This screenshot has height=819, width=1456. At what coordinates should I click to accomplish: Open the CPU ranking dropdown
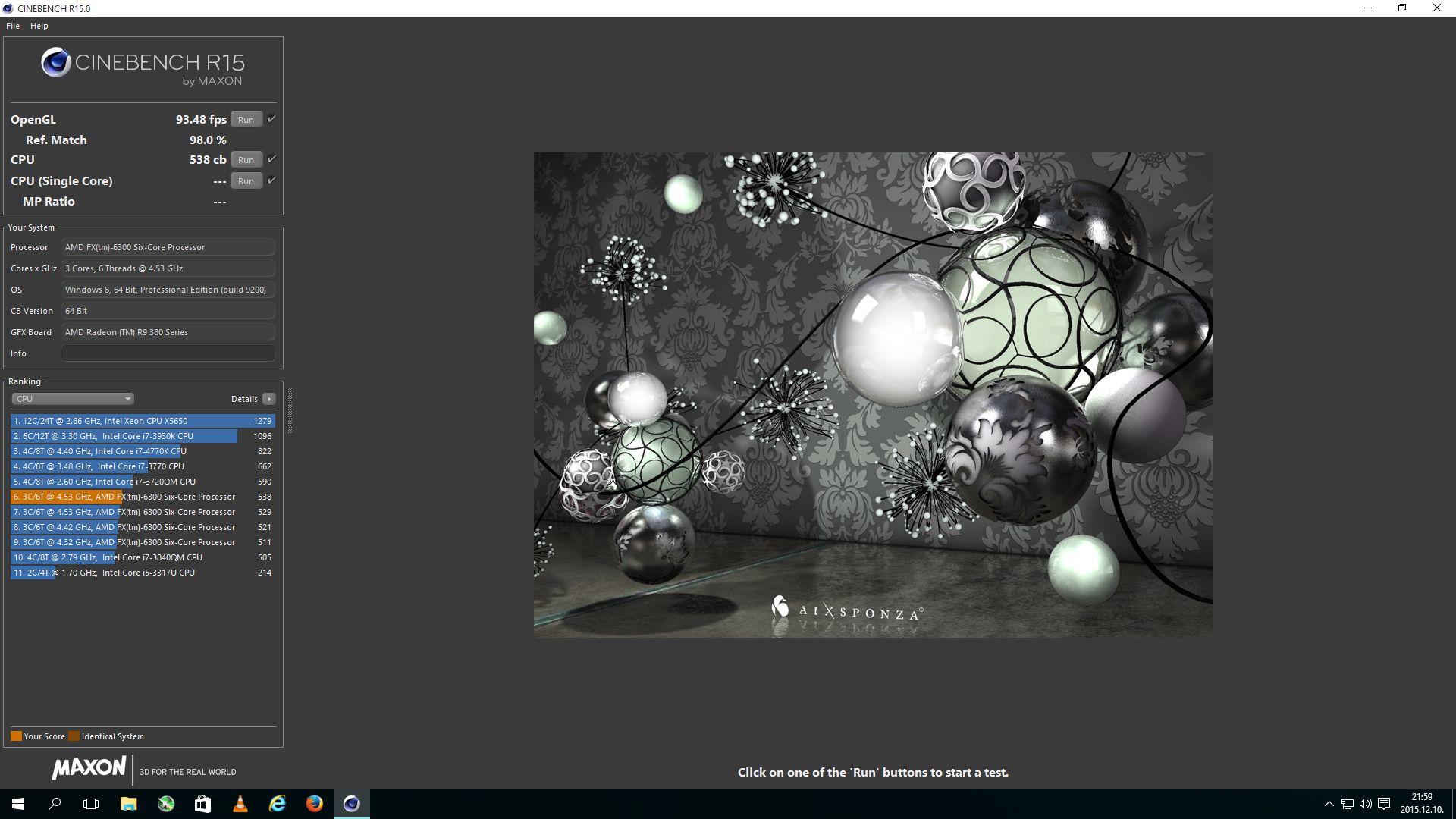73,399
